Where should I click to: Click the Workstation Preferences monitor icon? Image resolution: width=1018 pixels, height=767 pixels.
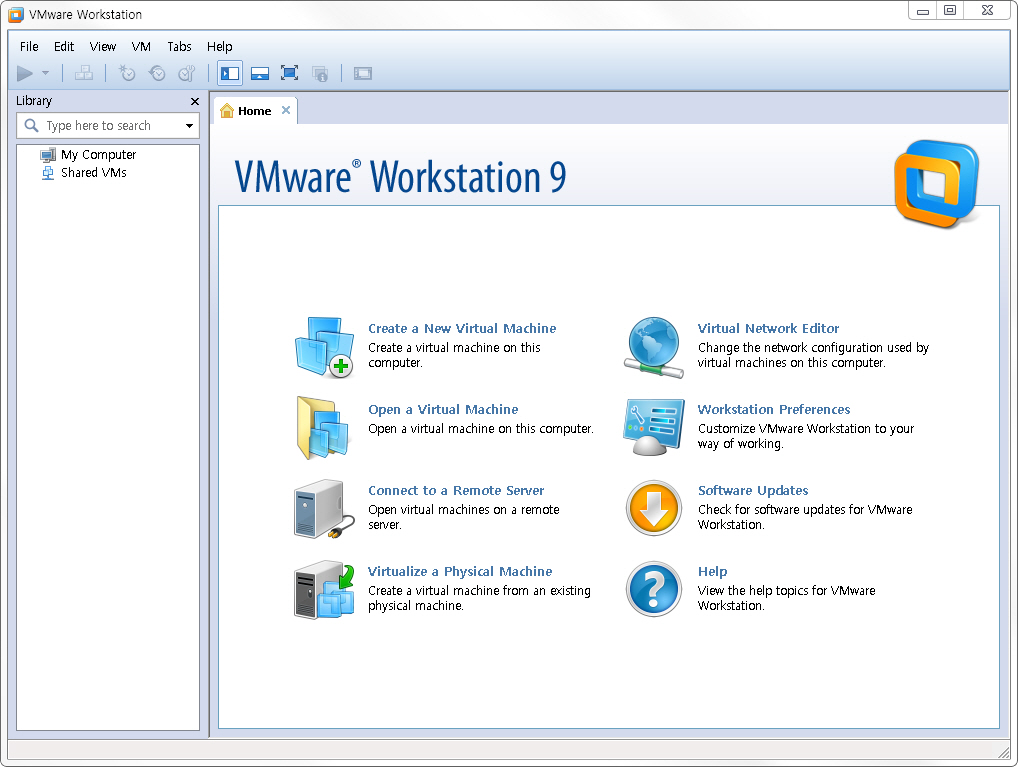tap(654, 428)
